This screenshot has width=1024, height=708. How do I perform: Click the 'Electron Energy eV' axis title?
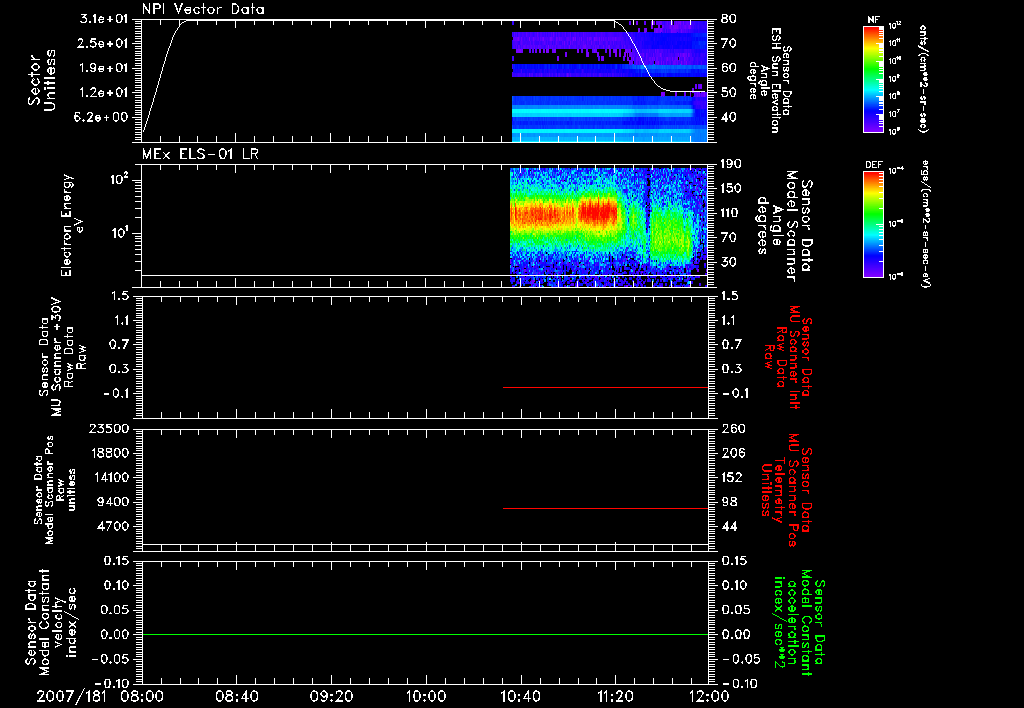click(x=72, y=225)
